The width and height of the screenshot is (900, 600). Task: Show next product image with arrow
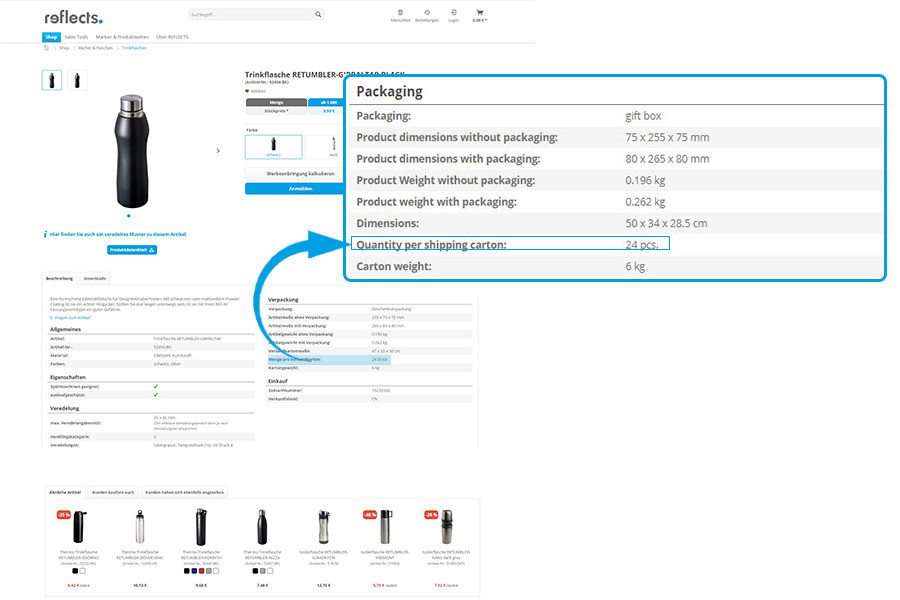click(x=218, y=150)
